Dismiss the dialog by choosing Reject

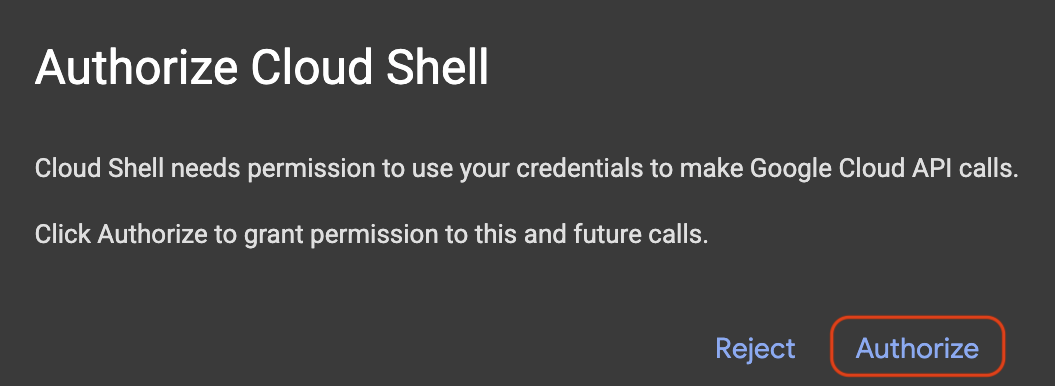[x=755, y=348]
